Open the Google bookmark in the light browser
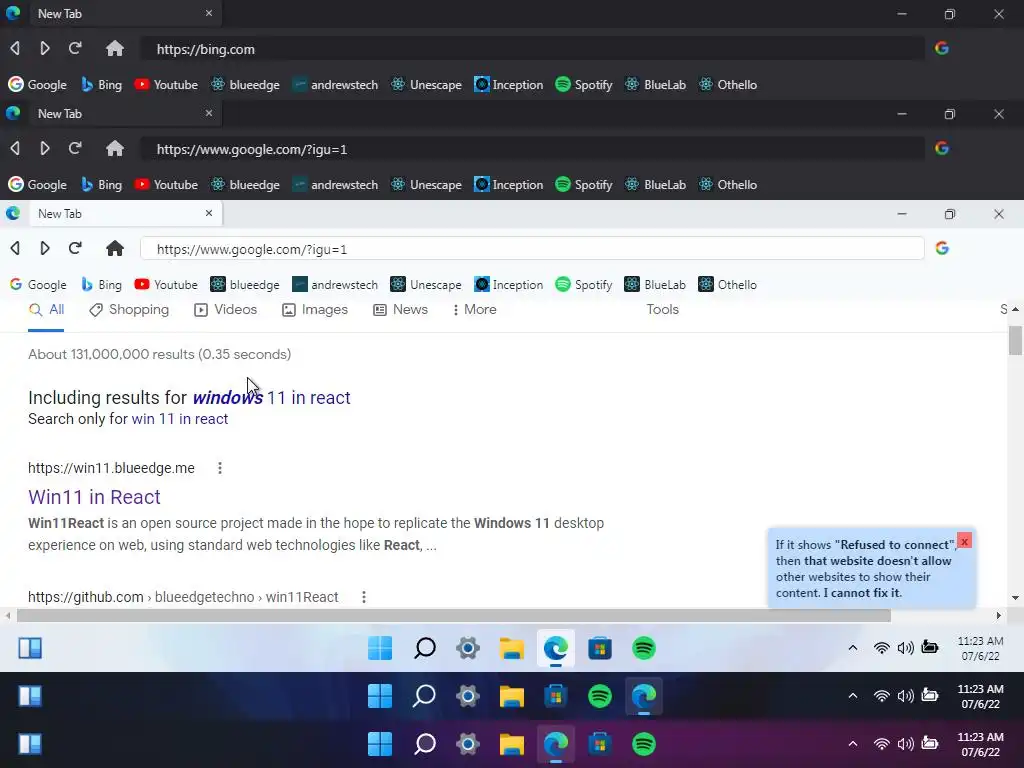The image size is (1024, 768). click(x=38, y=285)
